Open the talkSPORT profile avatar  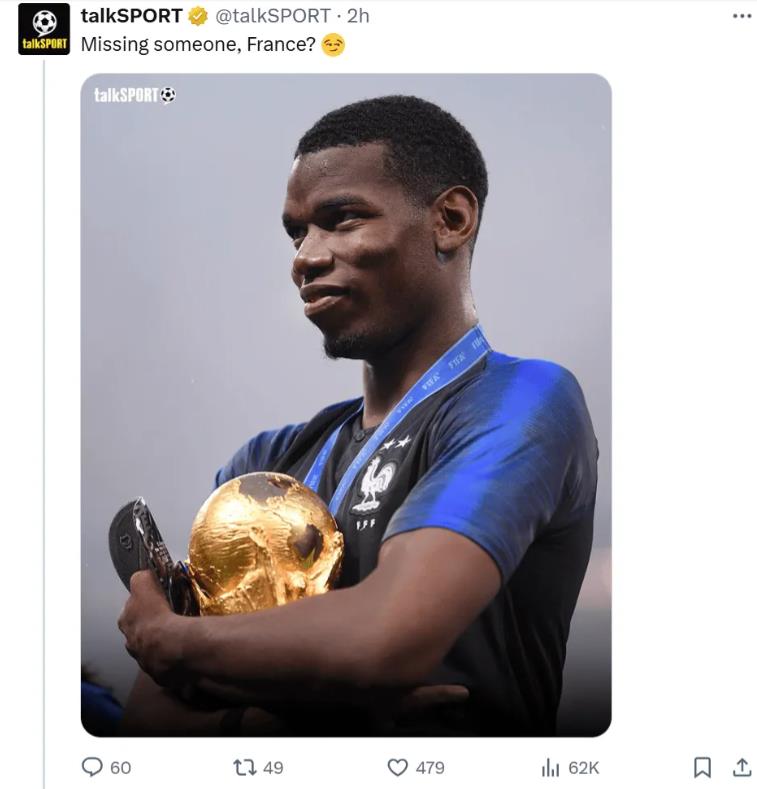click(44, 29)
